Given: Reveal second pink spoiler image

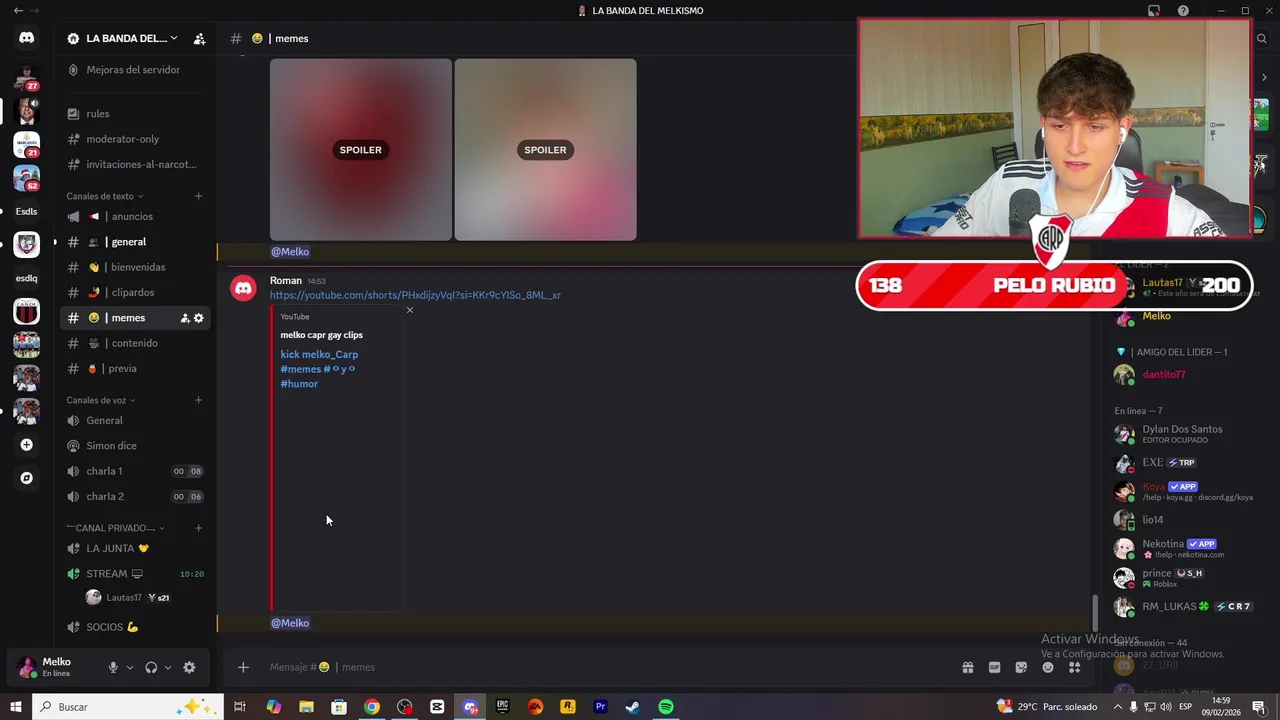Looking at the screenshot, I should pos(545,150).
